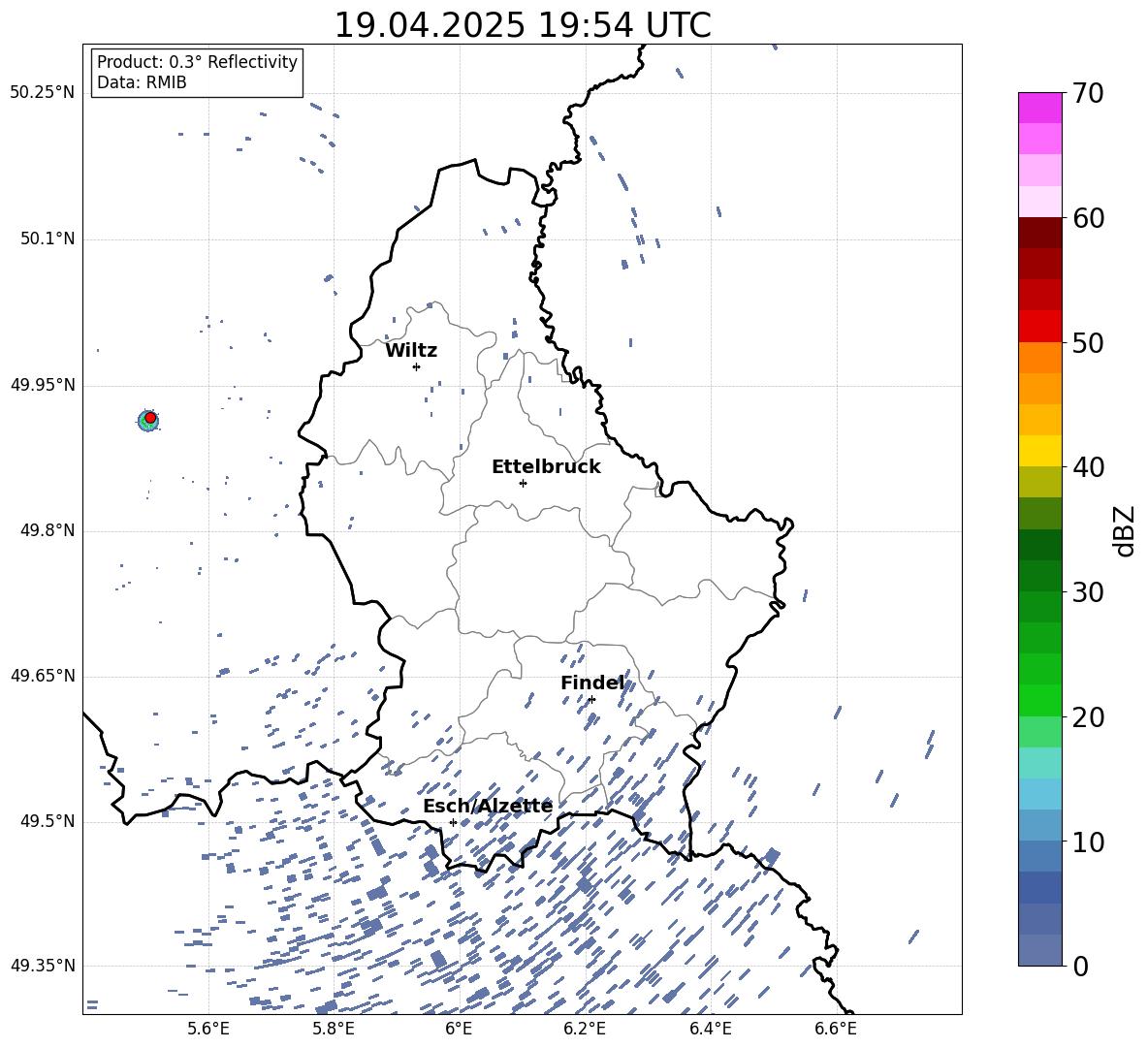Select the Ettelbruck city label
The image size is (1148, 1048).
[546, 467]
